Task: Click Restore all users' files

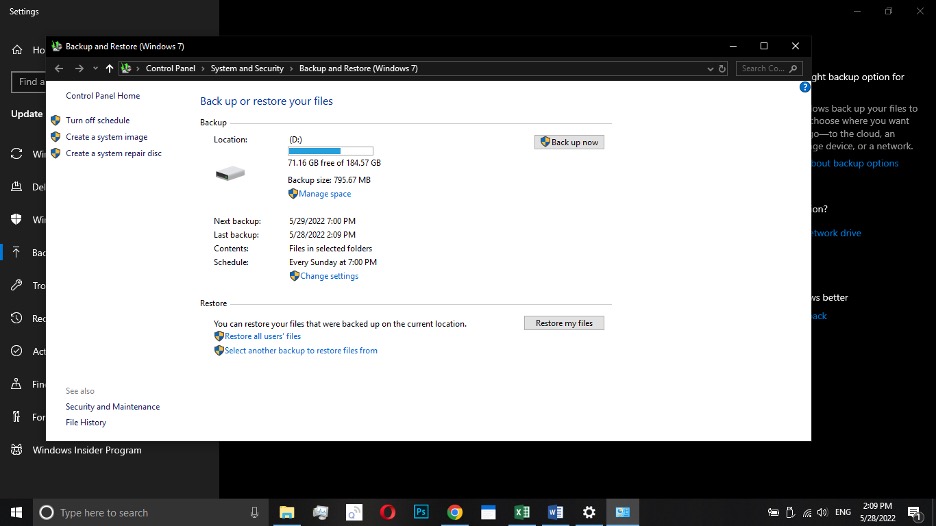Action: pyautogui.click(x=263, y=336)
